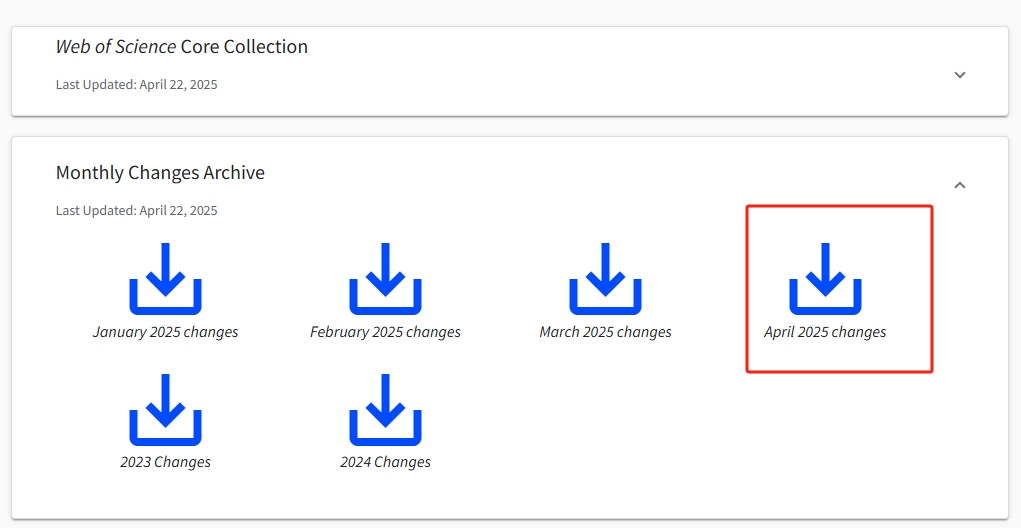Expand the Web of Science Core Collection chevron

tap(960, 75)
